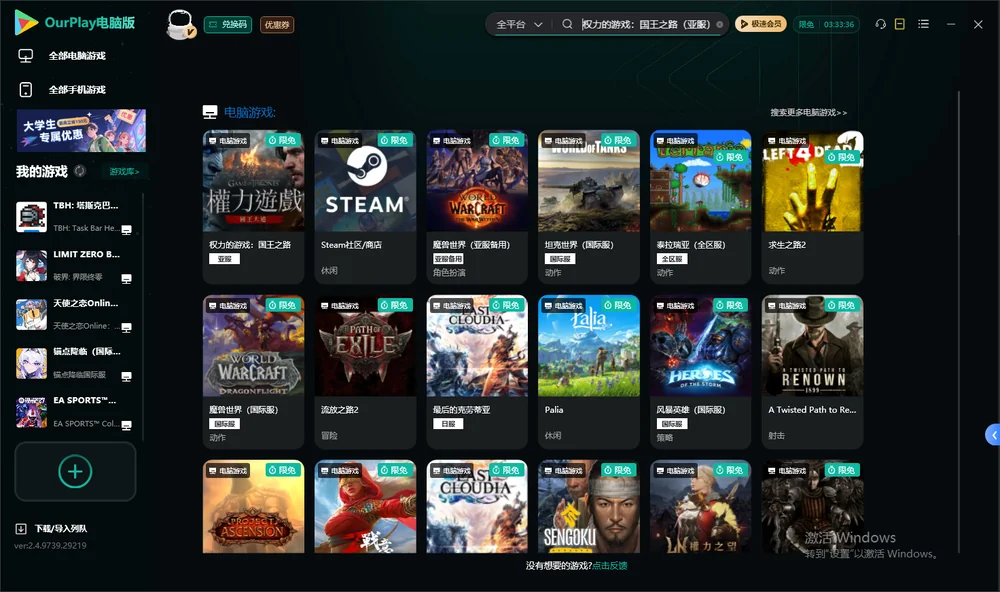Open 坦克世界 (国际服) game card
This screenshot has height=592, width=1000.
tap(589, 207)
